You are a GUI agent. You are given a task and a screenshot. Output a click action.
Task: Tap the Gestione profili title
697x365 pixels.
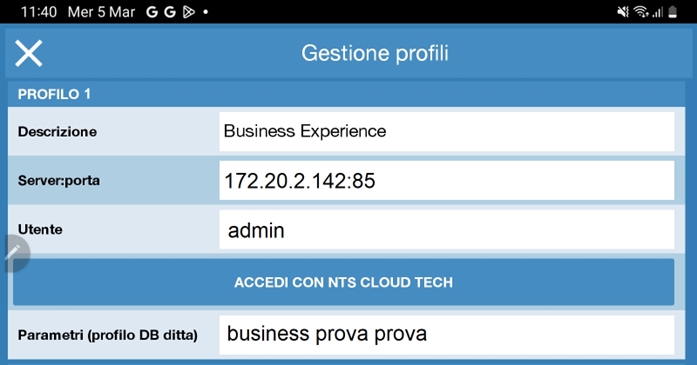click(x=375, y=53)
